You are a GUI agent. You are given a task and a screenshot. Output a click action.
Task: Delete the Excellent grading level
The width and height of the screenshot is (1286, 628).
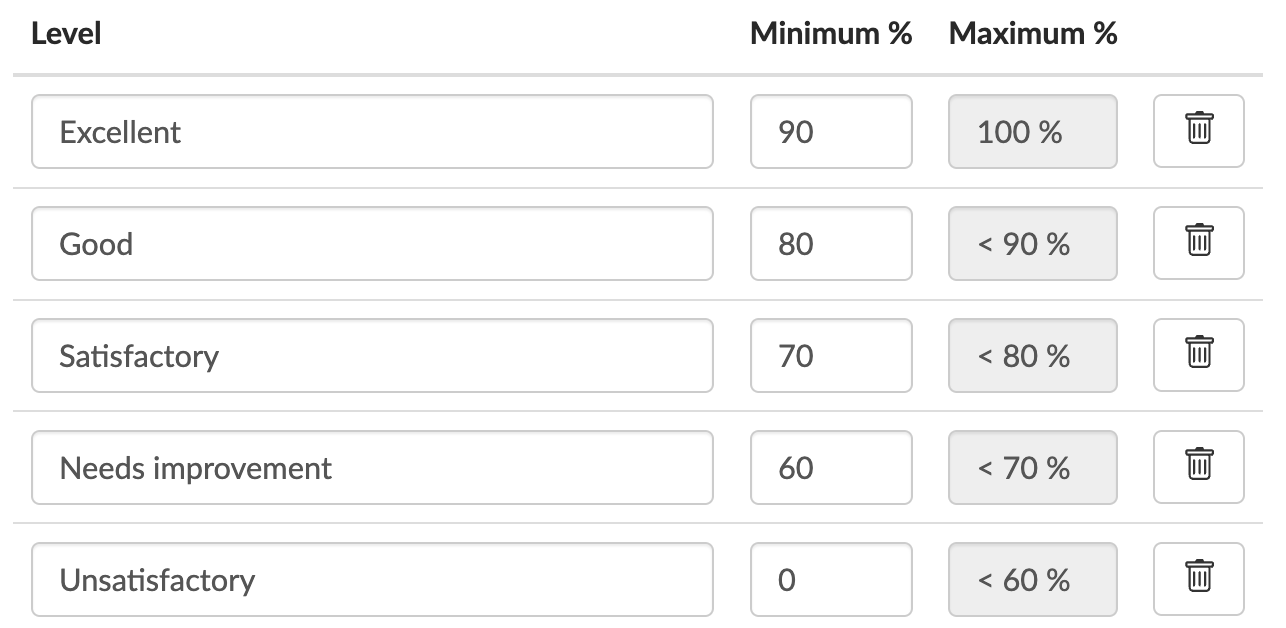[x=1198, y=131]
